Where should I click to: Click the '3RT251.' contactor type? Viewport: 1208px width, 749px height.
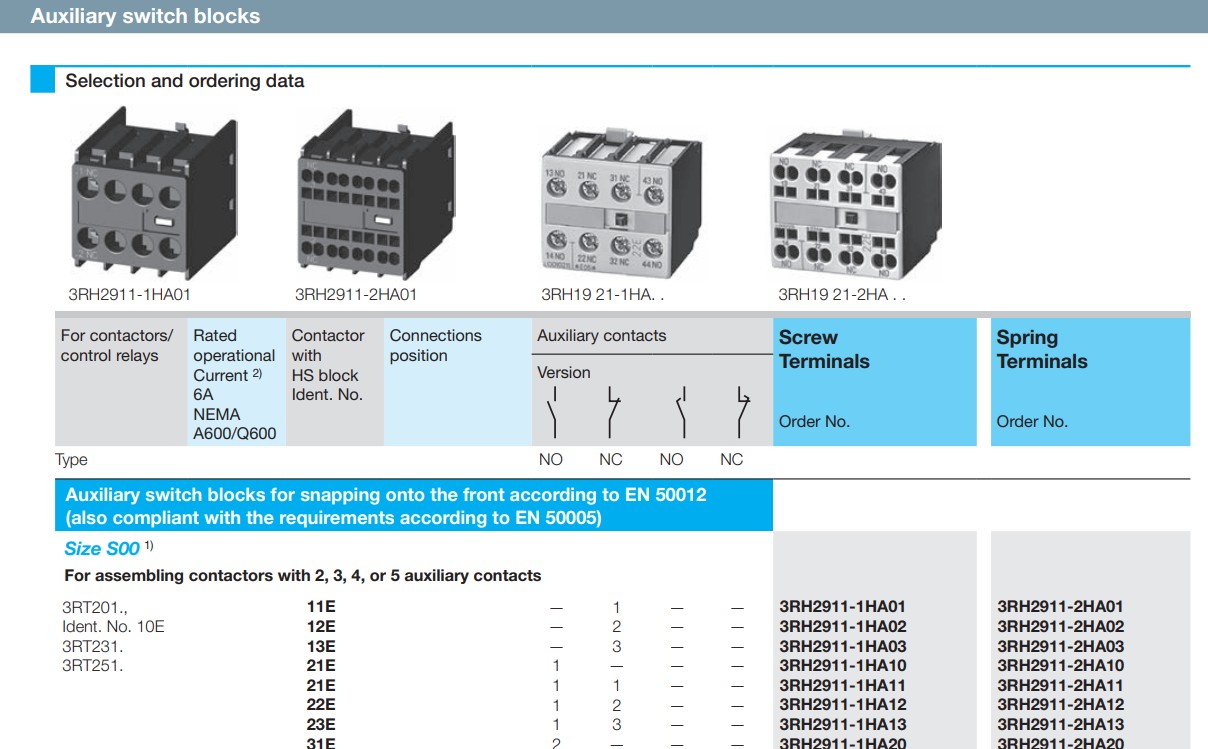click(x=93, y=666)
